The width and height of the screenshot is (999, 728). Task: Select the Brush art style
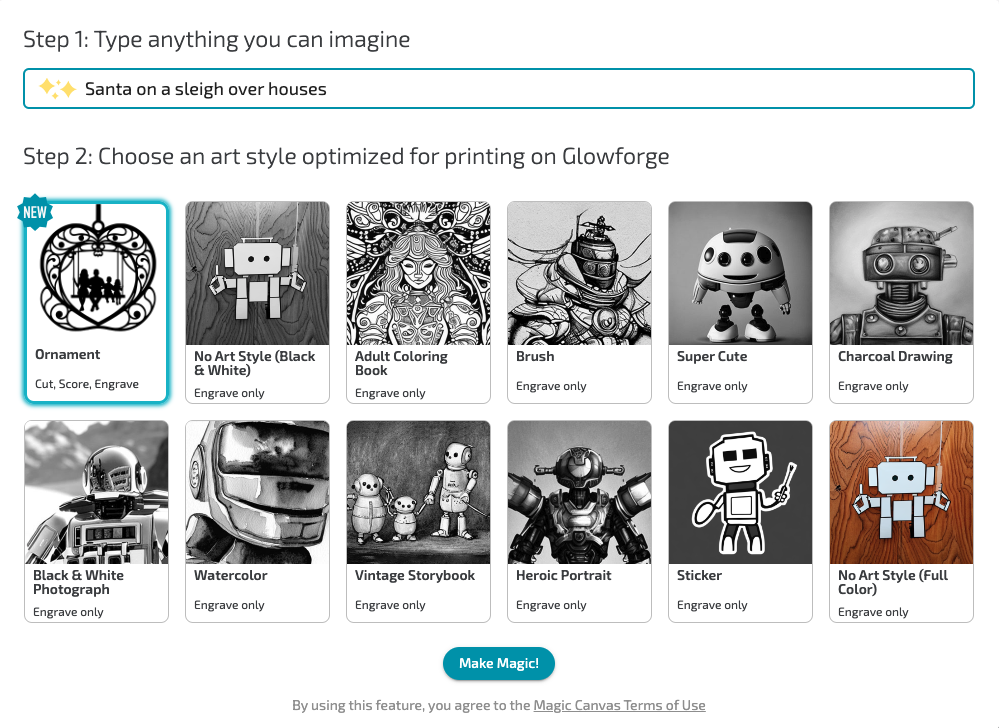579,273
